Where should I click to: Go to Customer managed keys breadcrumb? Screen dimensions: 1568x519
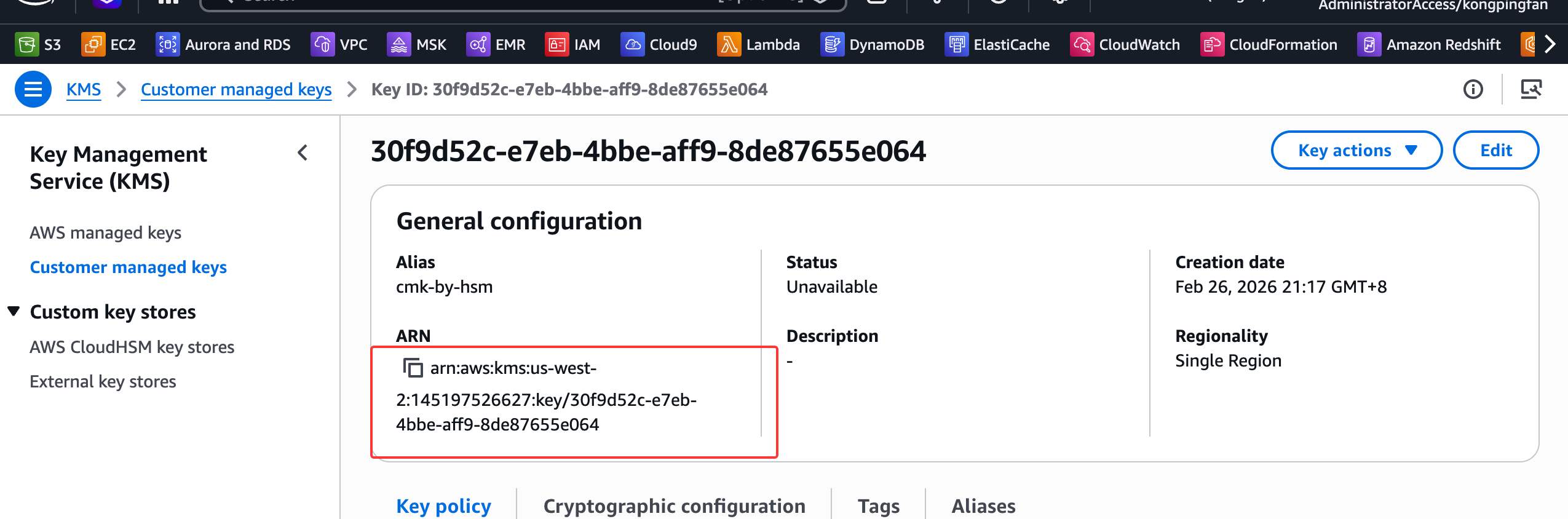click(236, 90)
